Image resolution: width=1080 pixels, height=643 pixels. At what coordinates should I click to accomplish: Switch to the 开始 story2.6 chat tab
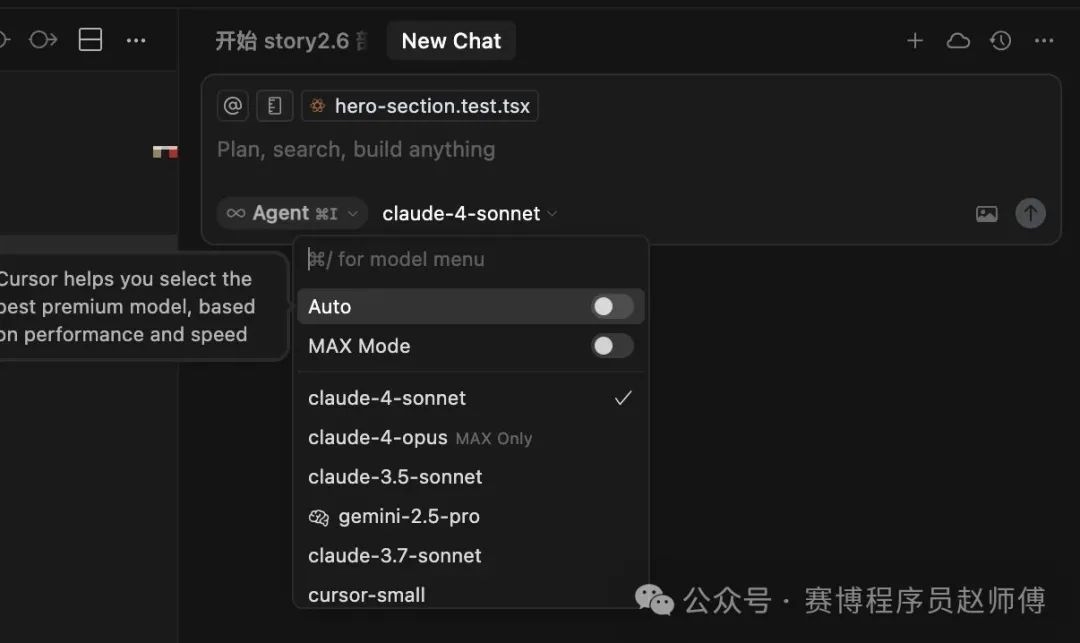click(291, 41)
